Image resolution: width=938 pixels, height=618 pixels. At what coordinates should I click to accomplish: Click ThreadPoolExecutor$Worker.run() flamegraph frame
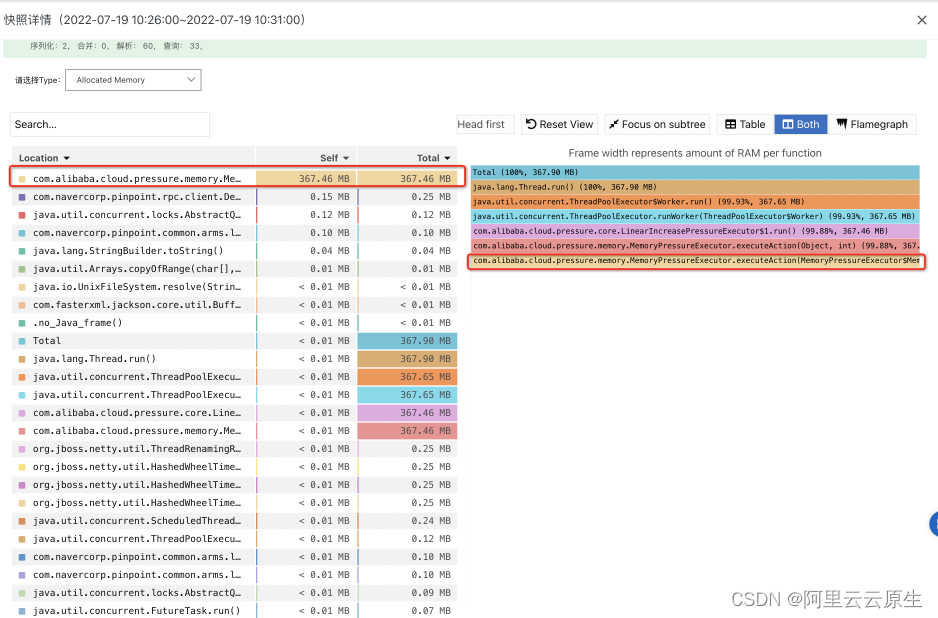(x=695, y=202)
